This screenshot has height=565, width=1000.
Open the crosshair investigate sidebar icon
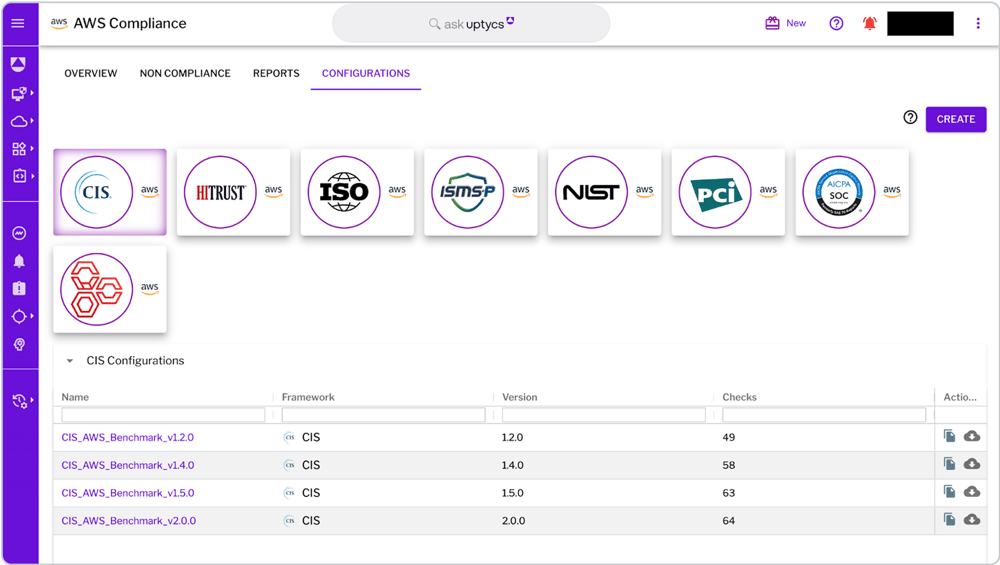click(19, 316)
